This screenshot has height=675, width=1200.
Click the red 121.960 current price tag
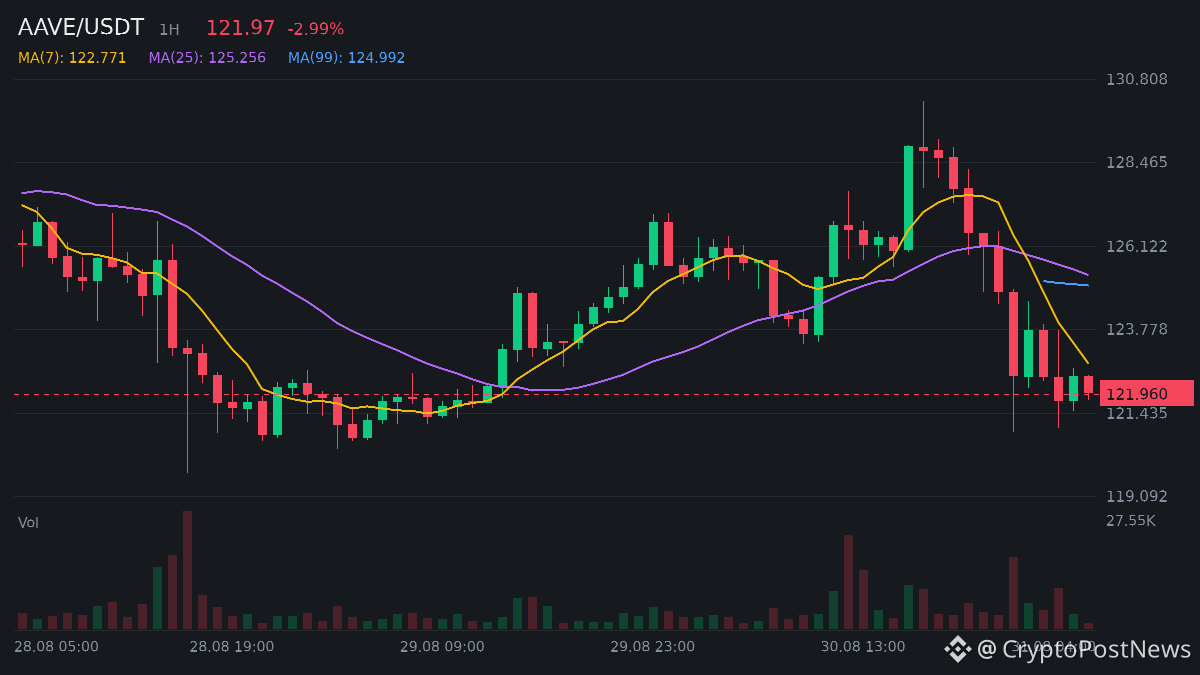(1146, 394)
